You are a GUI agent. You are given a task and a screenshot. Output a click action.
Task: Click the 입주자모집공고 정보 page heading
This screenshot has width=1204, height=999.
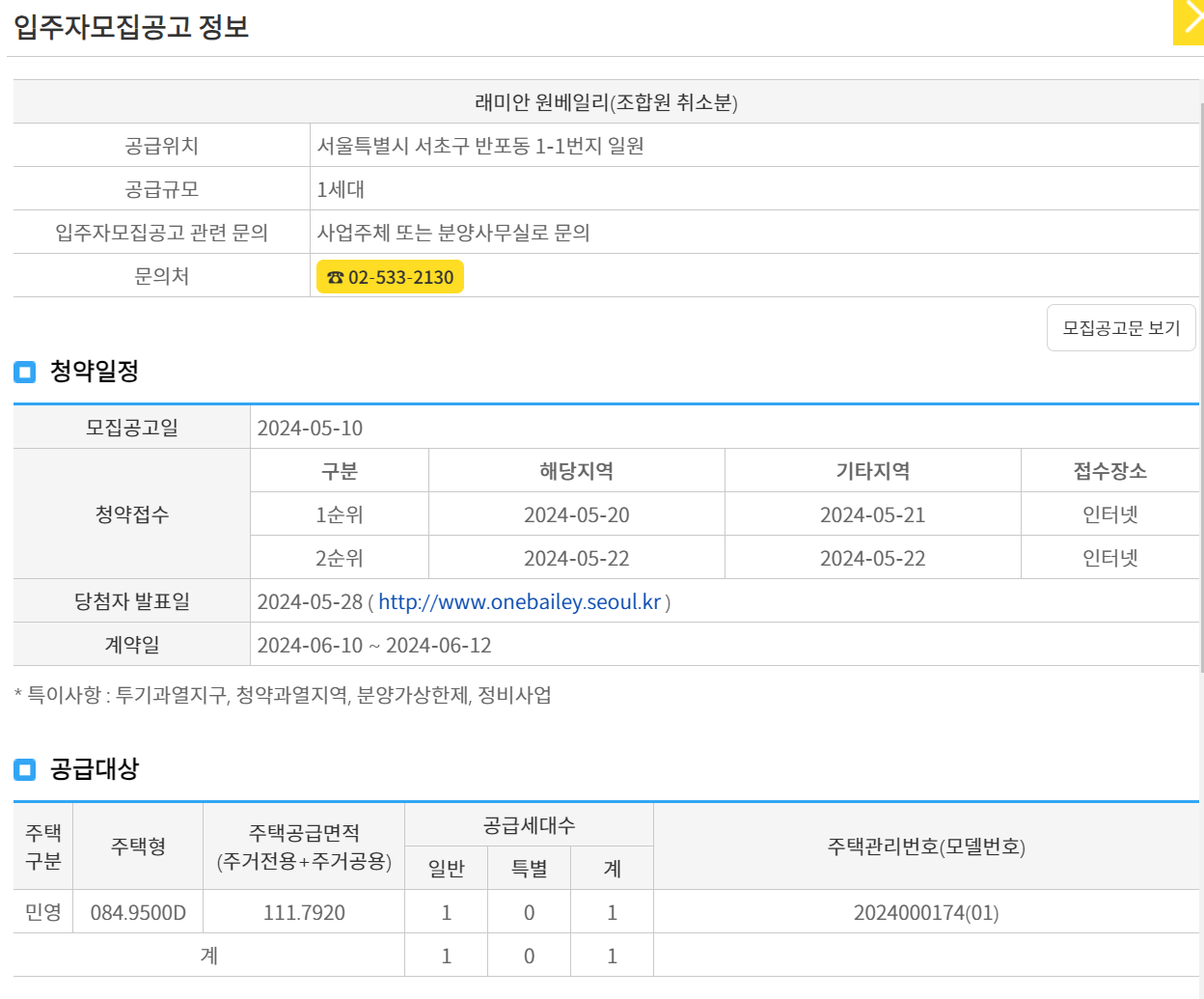tap(131, 27)
